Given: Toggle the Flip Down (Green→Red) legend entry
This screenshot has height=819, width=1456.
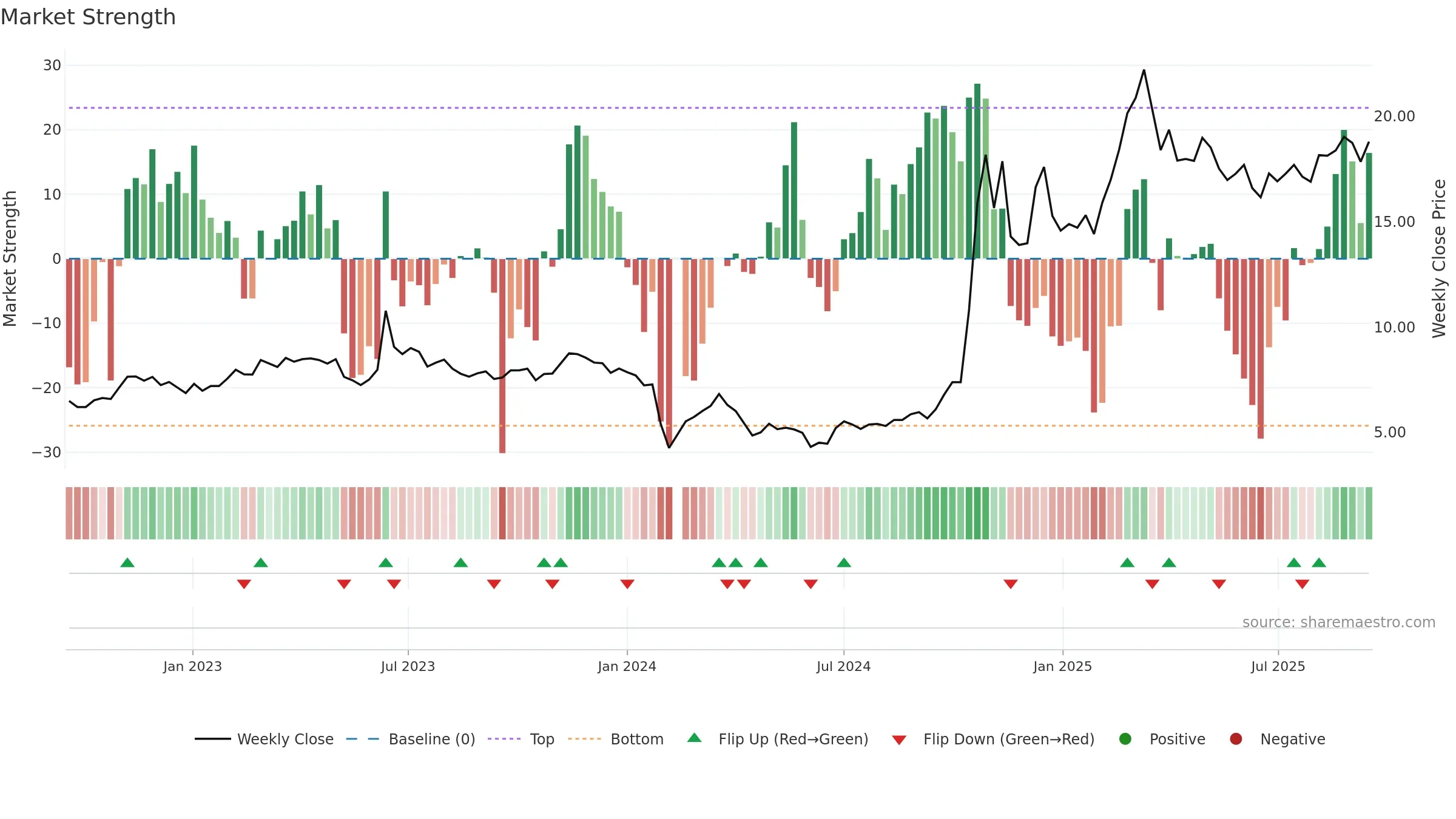Looking at the screenshot, I should (993, 739).
